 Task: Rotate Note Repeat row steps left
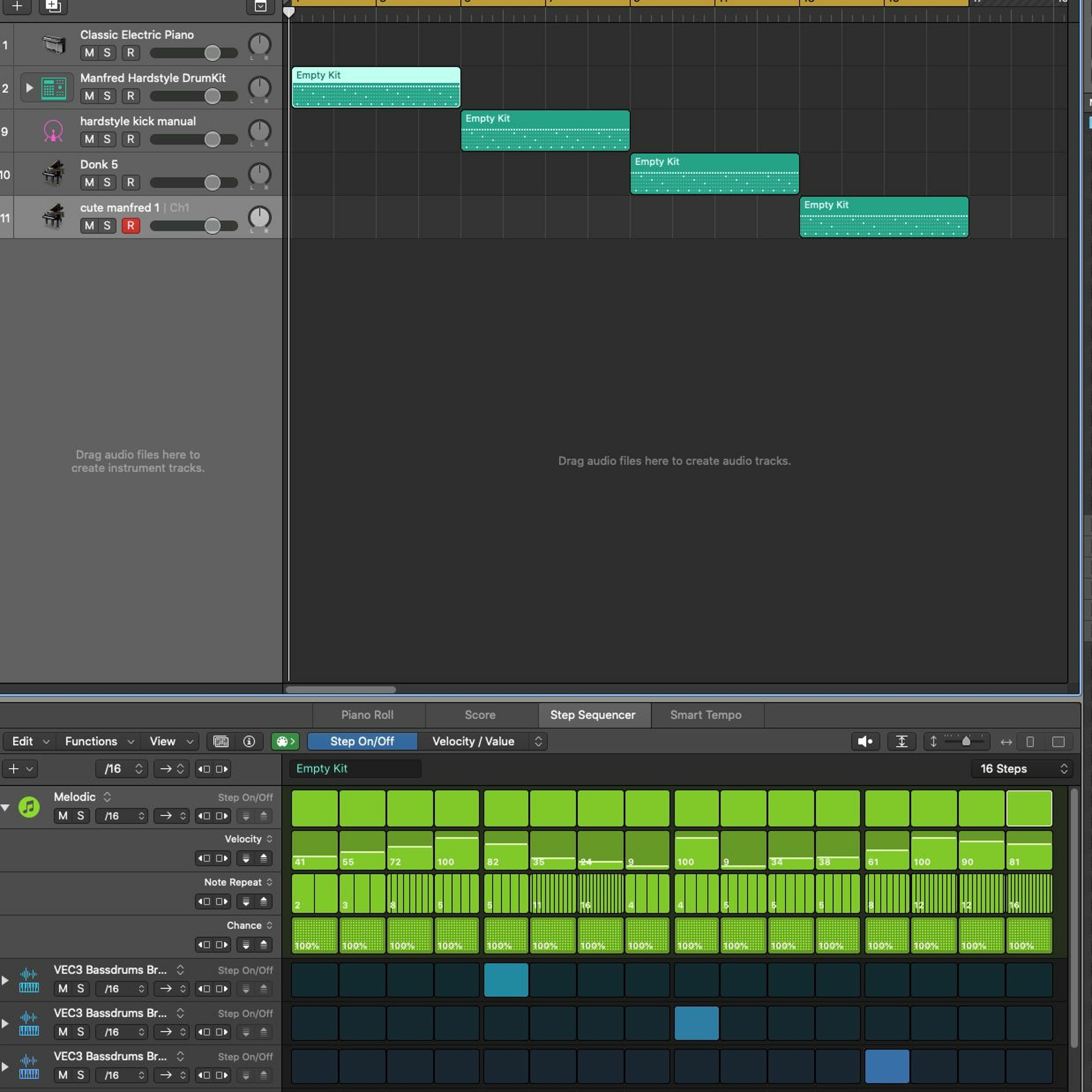pyautogui.click(x=203, y=901)
